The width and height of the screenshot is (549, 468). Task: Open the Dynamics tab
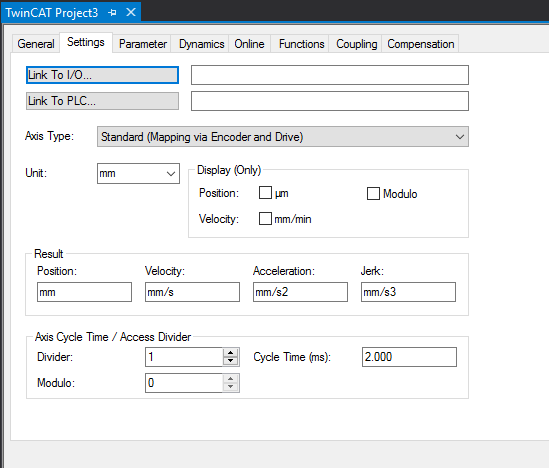201,44
